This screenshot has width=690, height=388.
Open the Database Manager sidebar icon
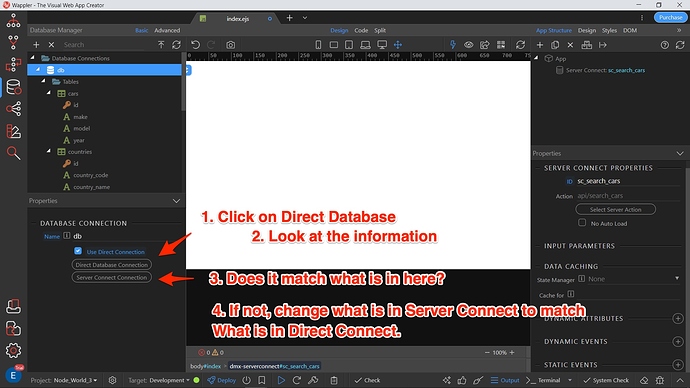click(13, 87)
